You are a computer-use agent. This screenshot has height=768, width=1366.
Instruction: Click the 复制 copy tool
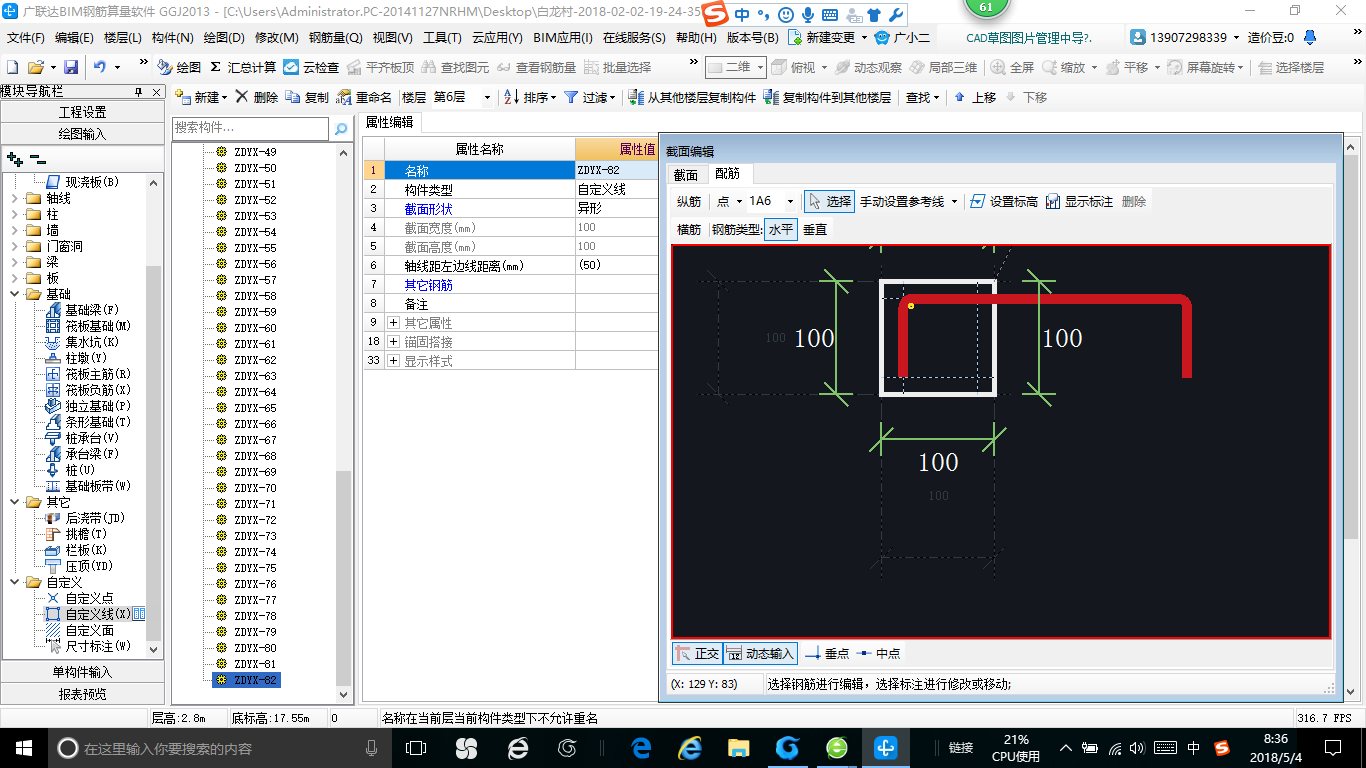click(x=307, y=97)
